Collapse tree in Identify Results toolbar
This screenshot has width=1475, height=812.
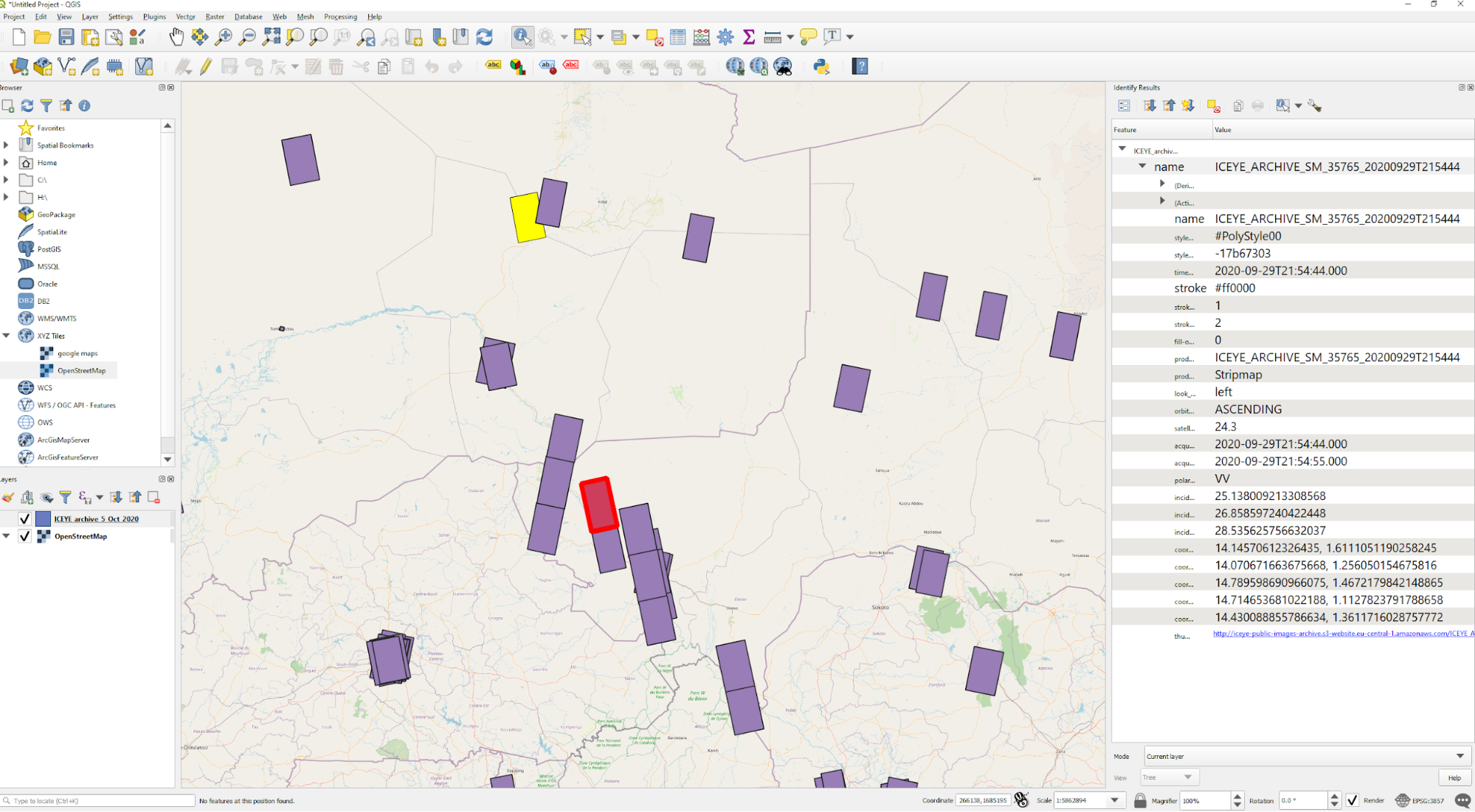pyautogui.click(x=1170, y=105)
